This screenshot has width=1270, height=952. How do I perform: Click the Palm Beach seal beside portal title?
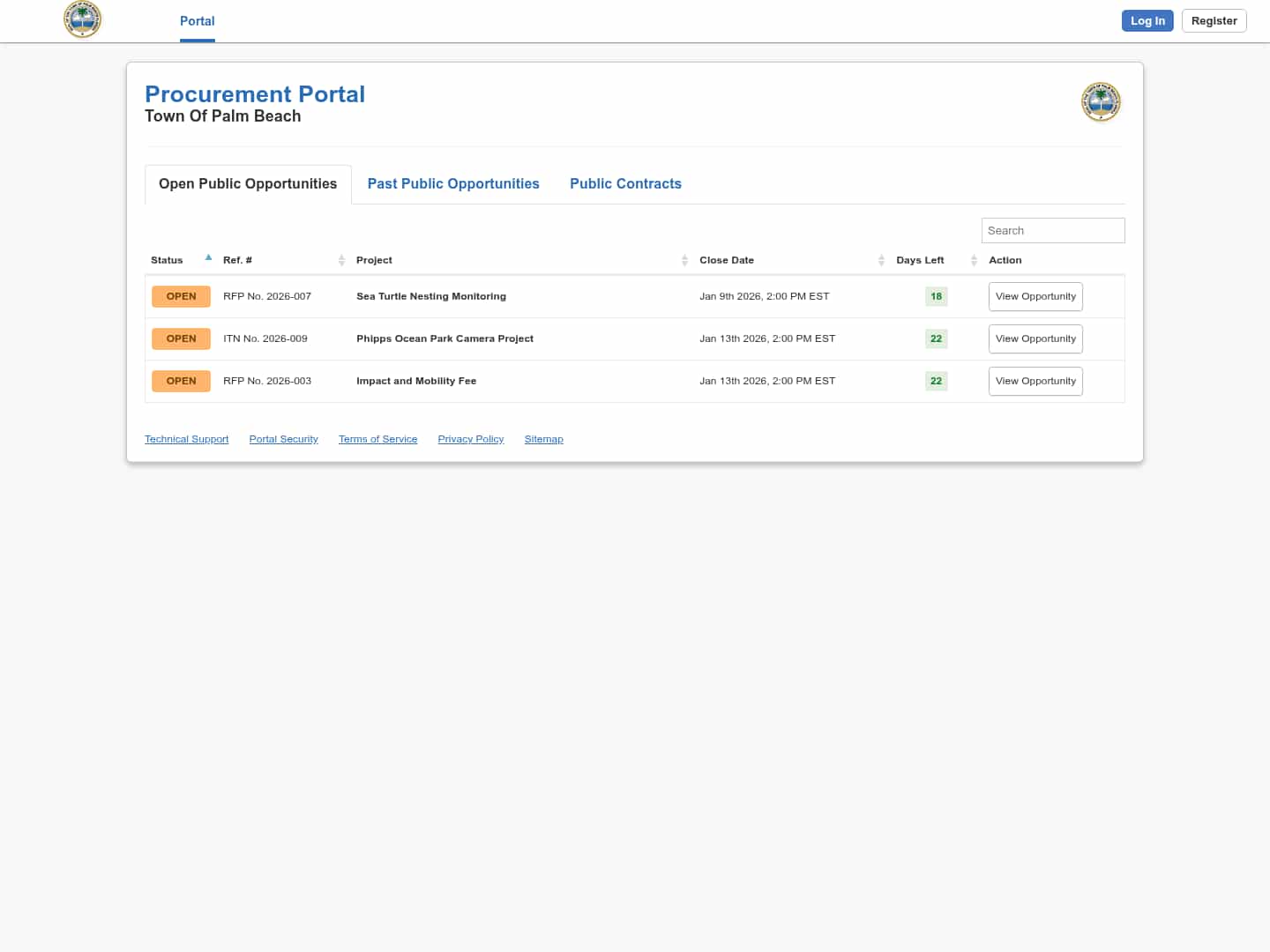pyautogui.click(x=1101, y=102)
